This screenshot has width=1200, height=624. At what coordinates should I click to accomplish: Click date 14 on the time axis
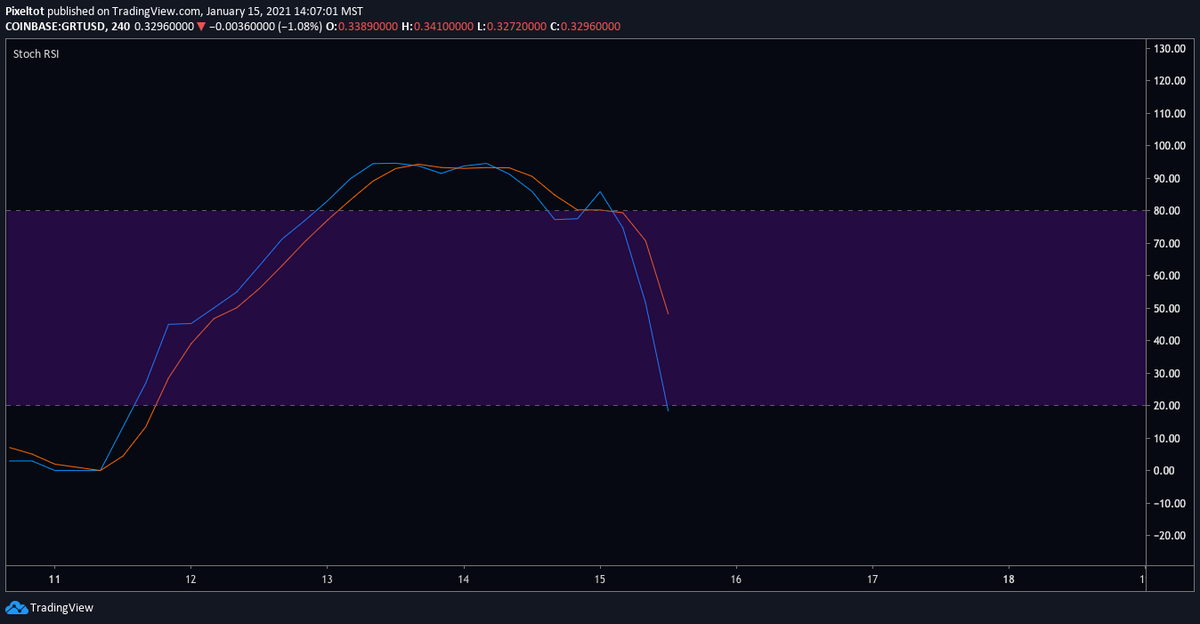point(463,578)
